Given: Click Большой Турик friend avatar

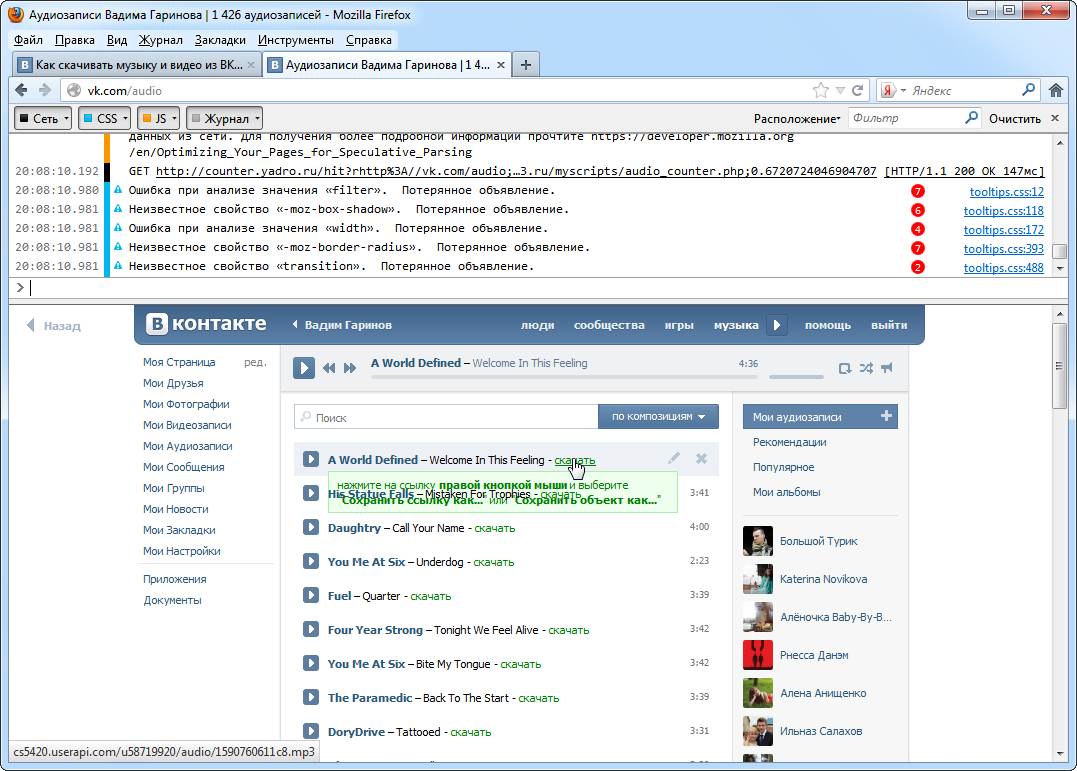Looking at the screenshot, I should coord(758,541).
